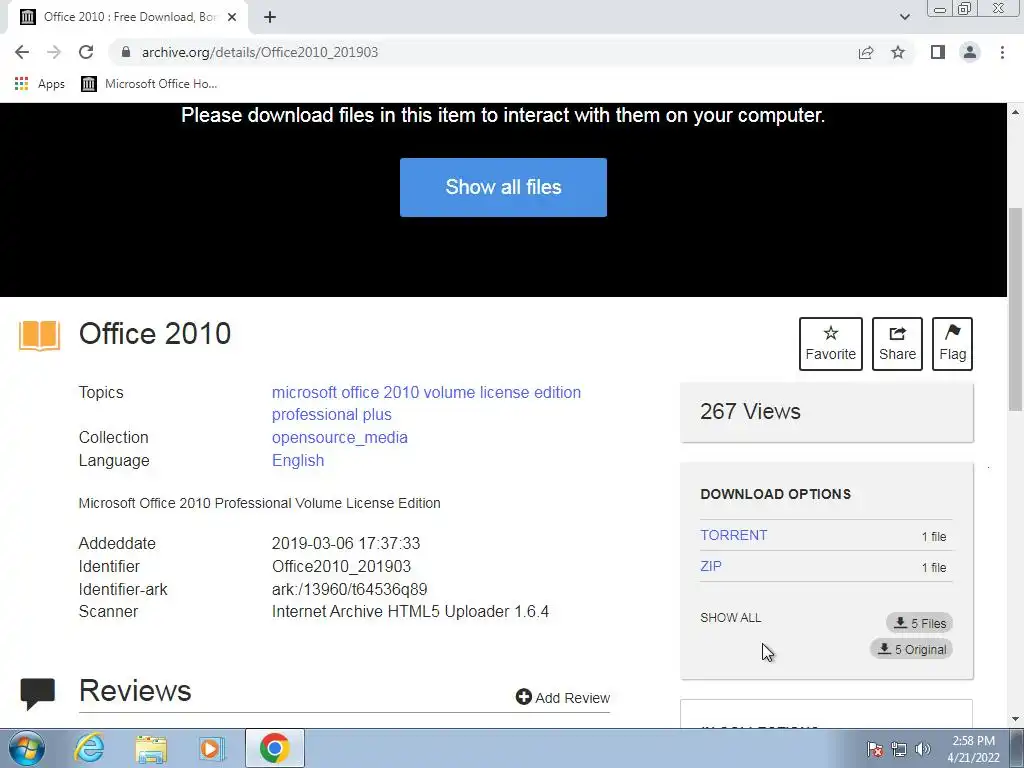Click the Internet Archive HTML5 Uploader 1.6.4 text
The image size is (1024, 768).
410,612
